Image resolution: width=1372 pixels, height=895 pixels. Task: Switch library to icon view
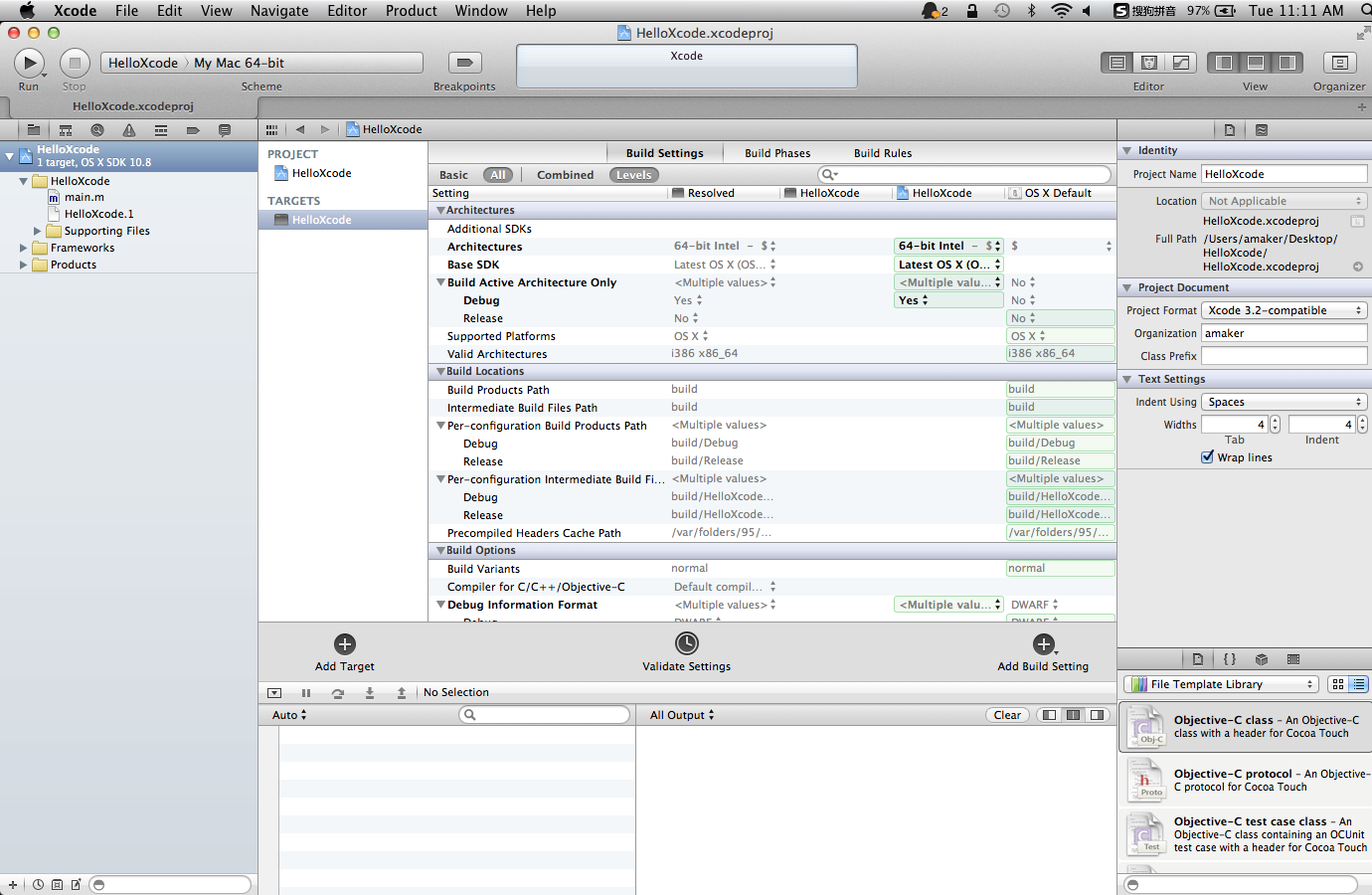click(x=1338, y=684)
